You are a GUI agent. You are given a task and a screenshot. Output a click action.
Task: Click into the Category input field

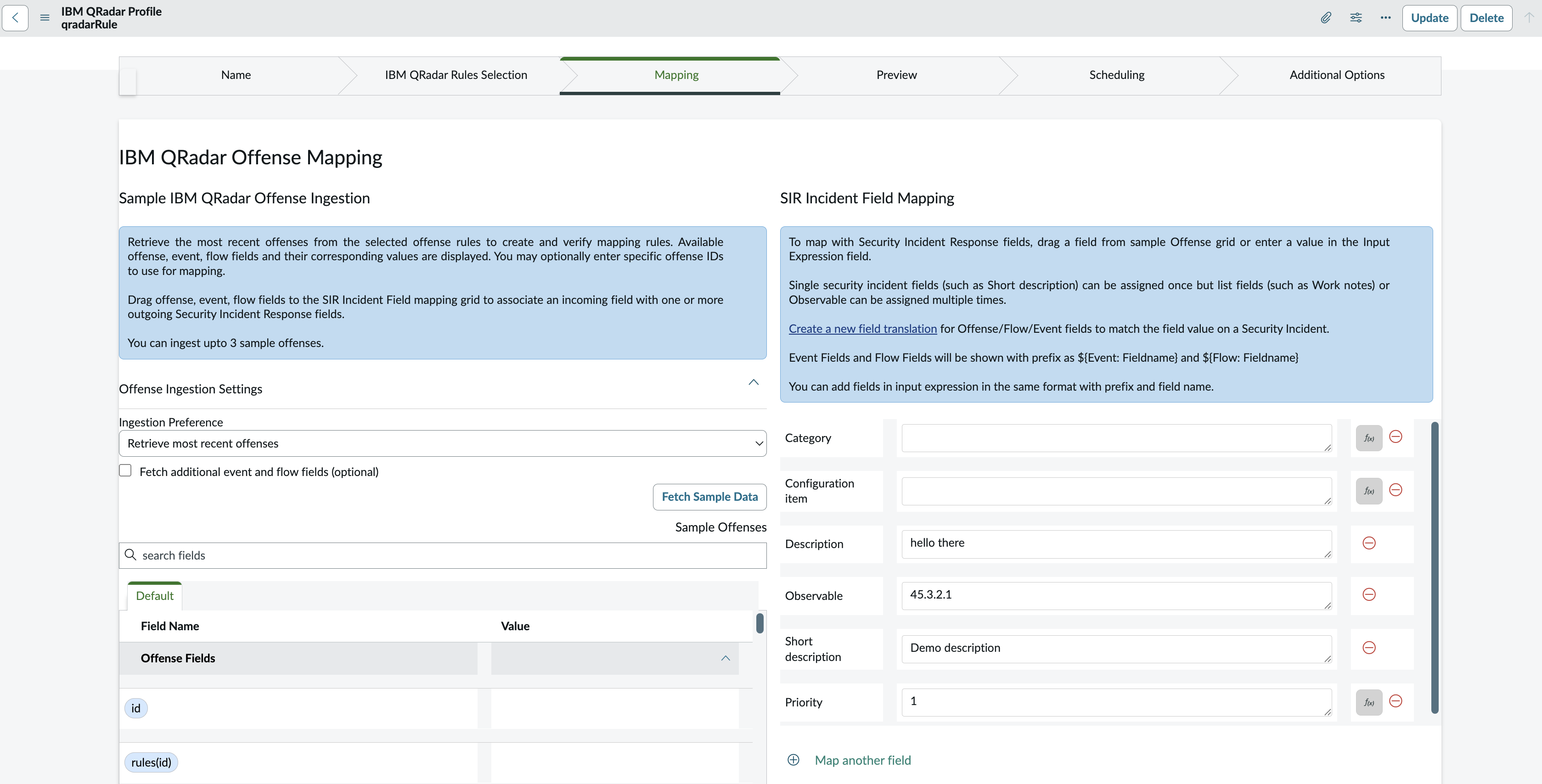(1116, 438)
